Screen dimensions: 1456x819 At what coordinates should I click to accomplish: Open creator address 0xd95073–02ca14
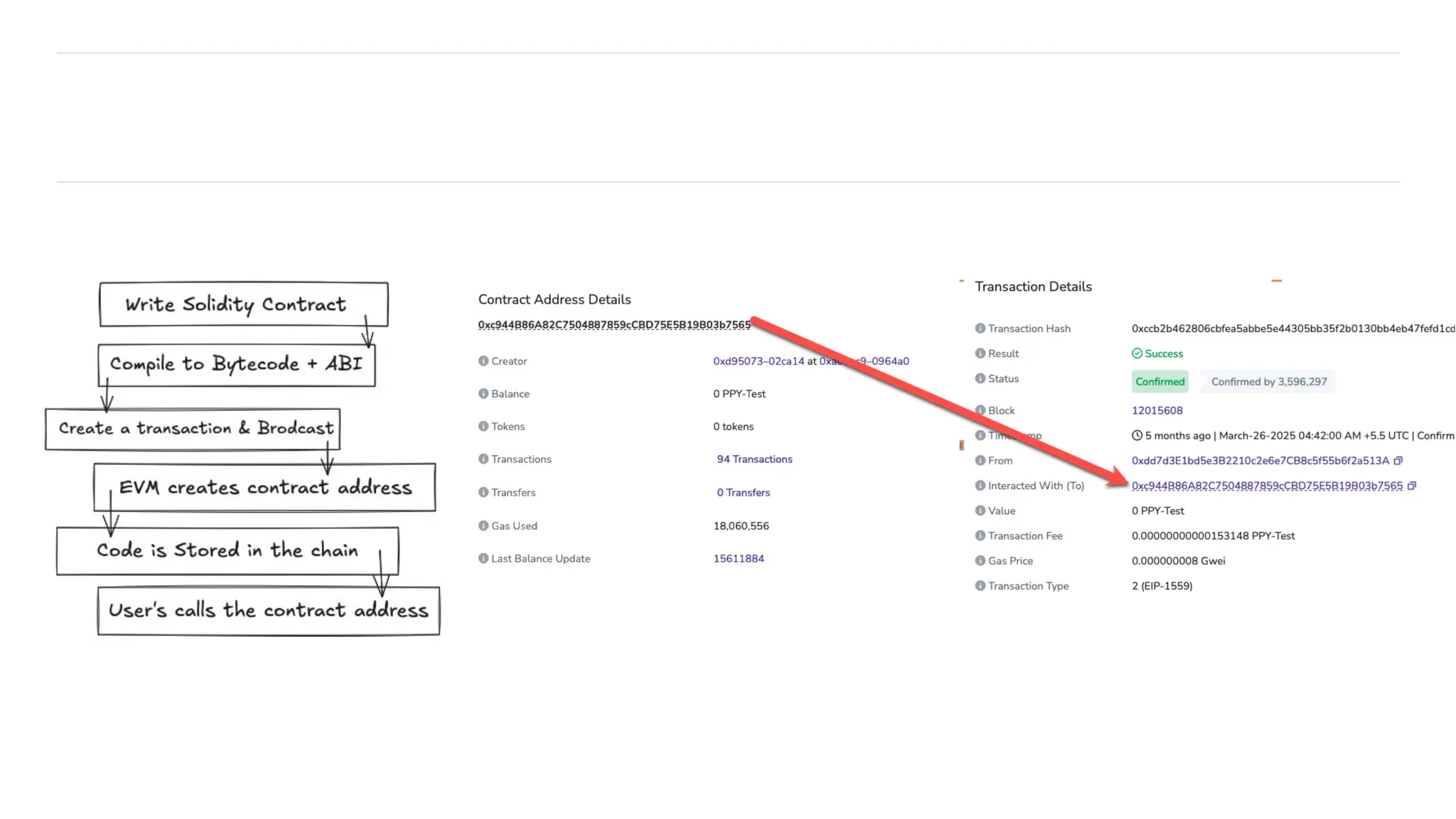758,361
